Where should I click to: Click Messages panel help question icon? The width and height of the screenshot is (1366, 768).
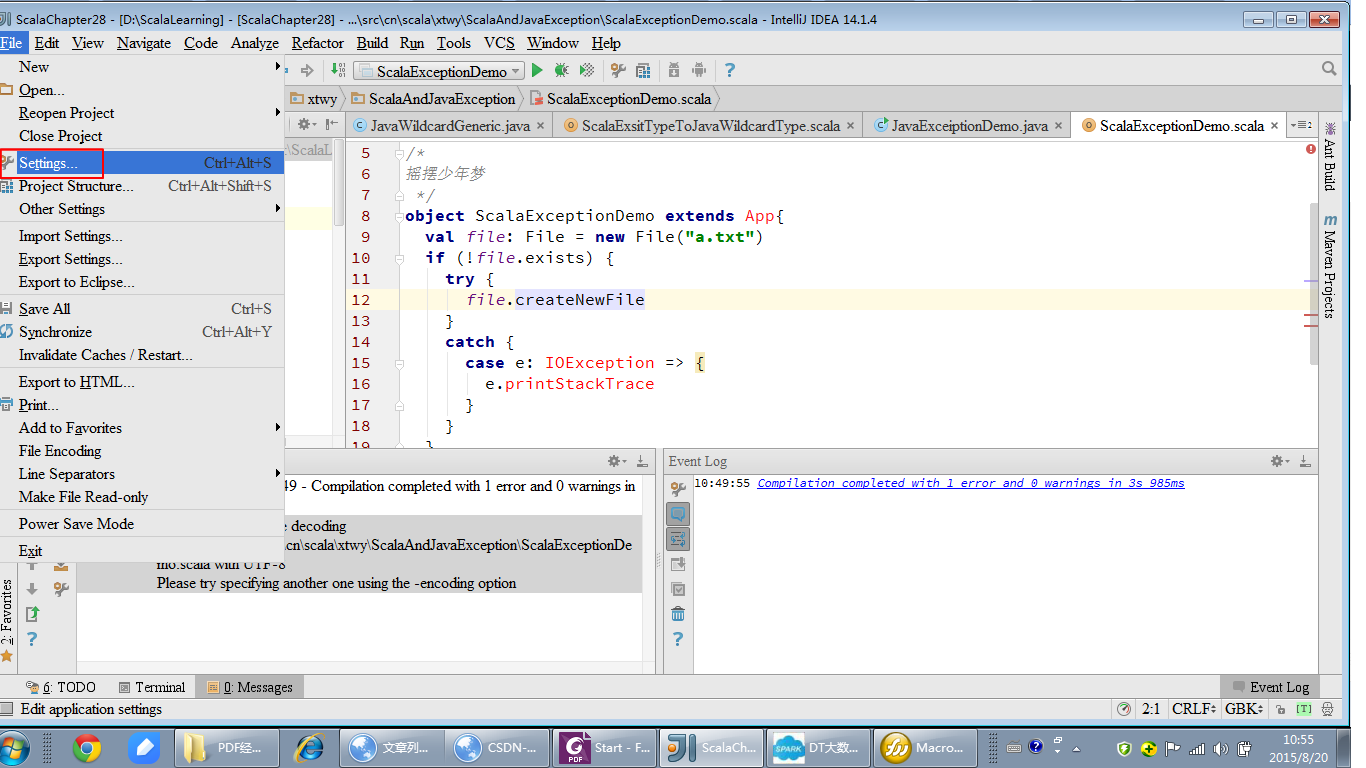click(x=33, y=639)
